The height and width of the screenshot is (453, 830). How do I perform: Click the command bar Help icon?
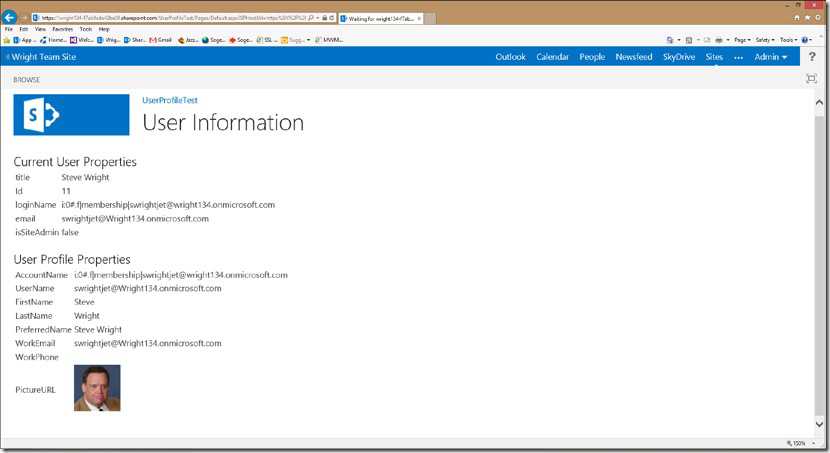pyautogui.click(x=805, y=40)
